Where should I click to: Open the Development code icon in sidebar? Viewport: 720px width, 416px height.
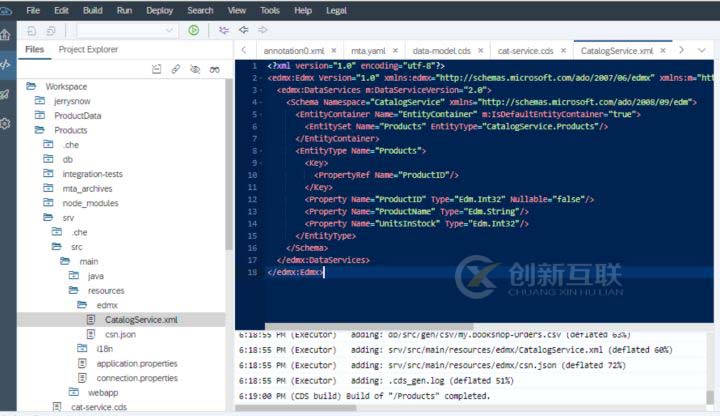(x=6, y=64)
